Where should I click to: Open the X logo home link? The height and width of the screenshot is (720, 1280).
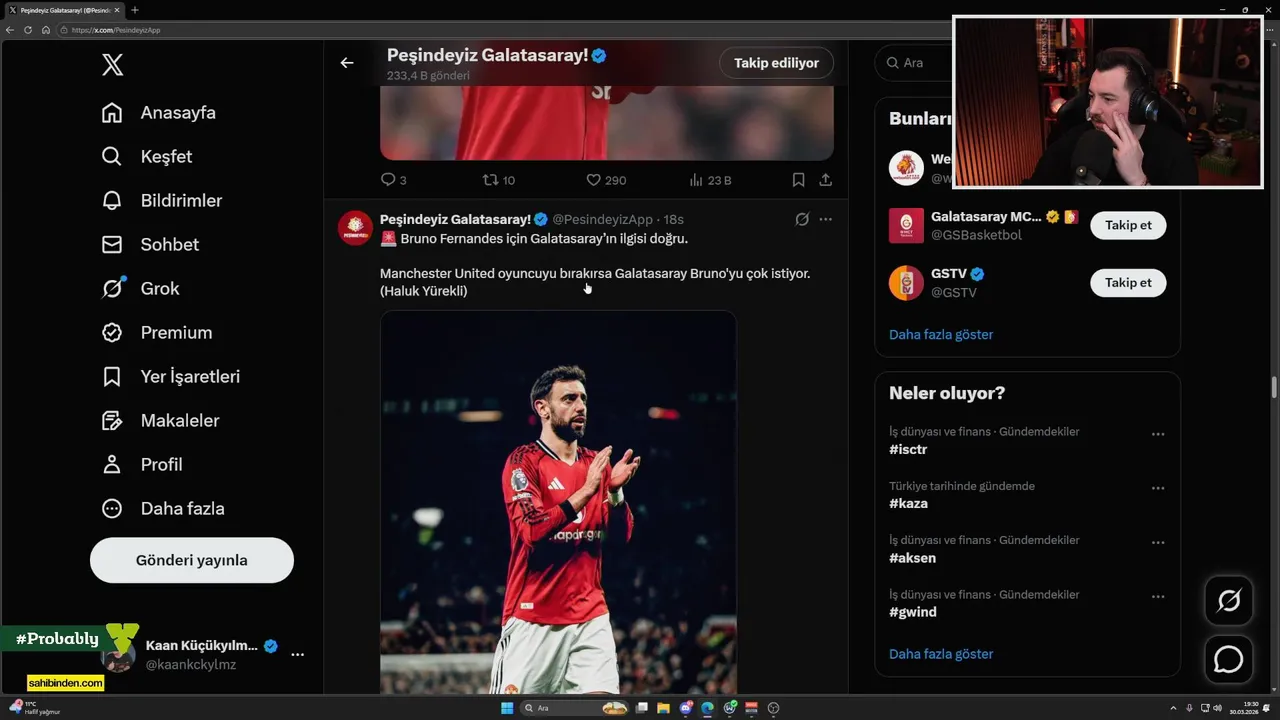click(112, 66)
